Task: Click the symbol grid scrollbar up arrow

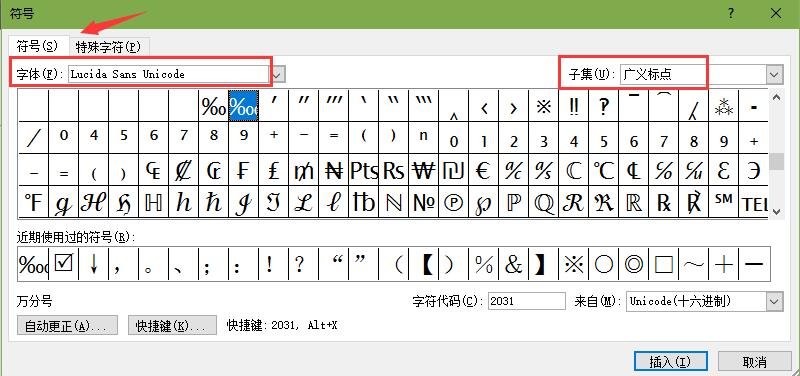Action: point(776,97)
